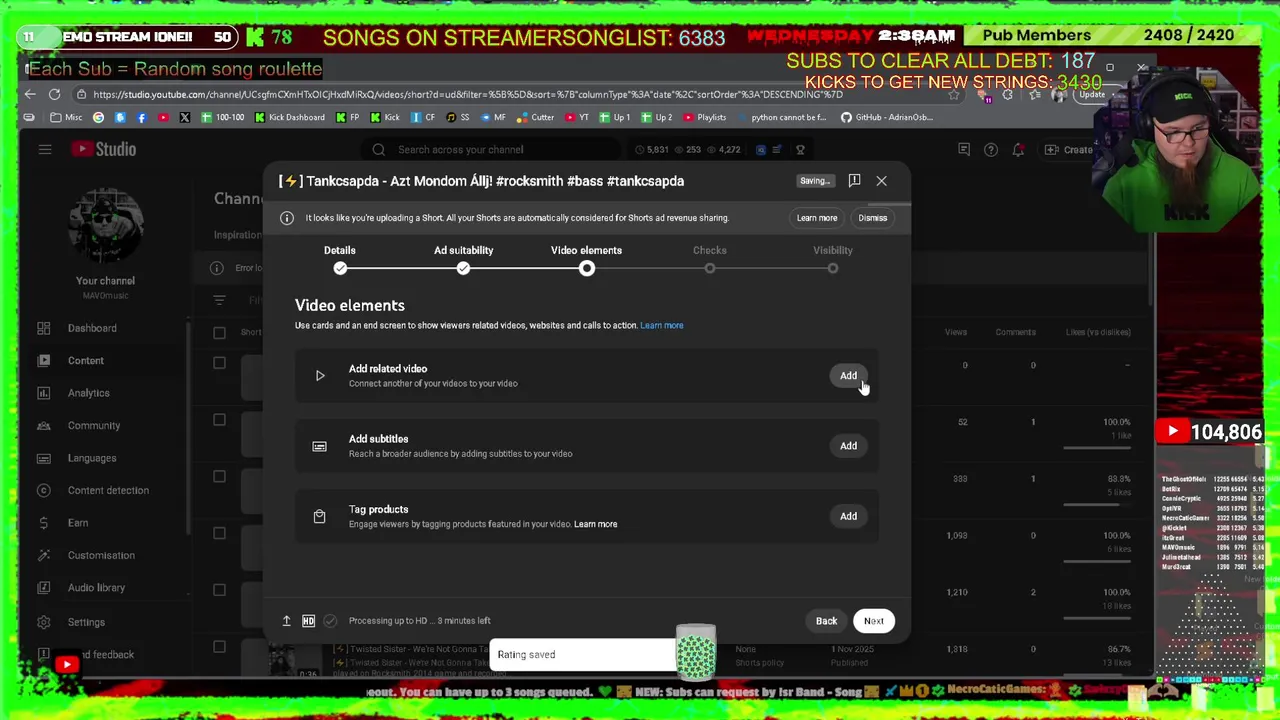Add tagged products

[x=848, y=516]
